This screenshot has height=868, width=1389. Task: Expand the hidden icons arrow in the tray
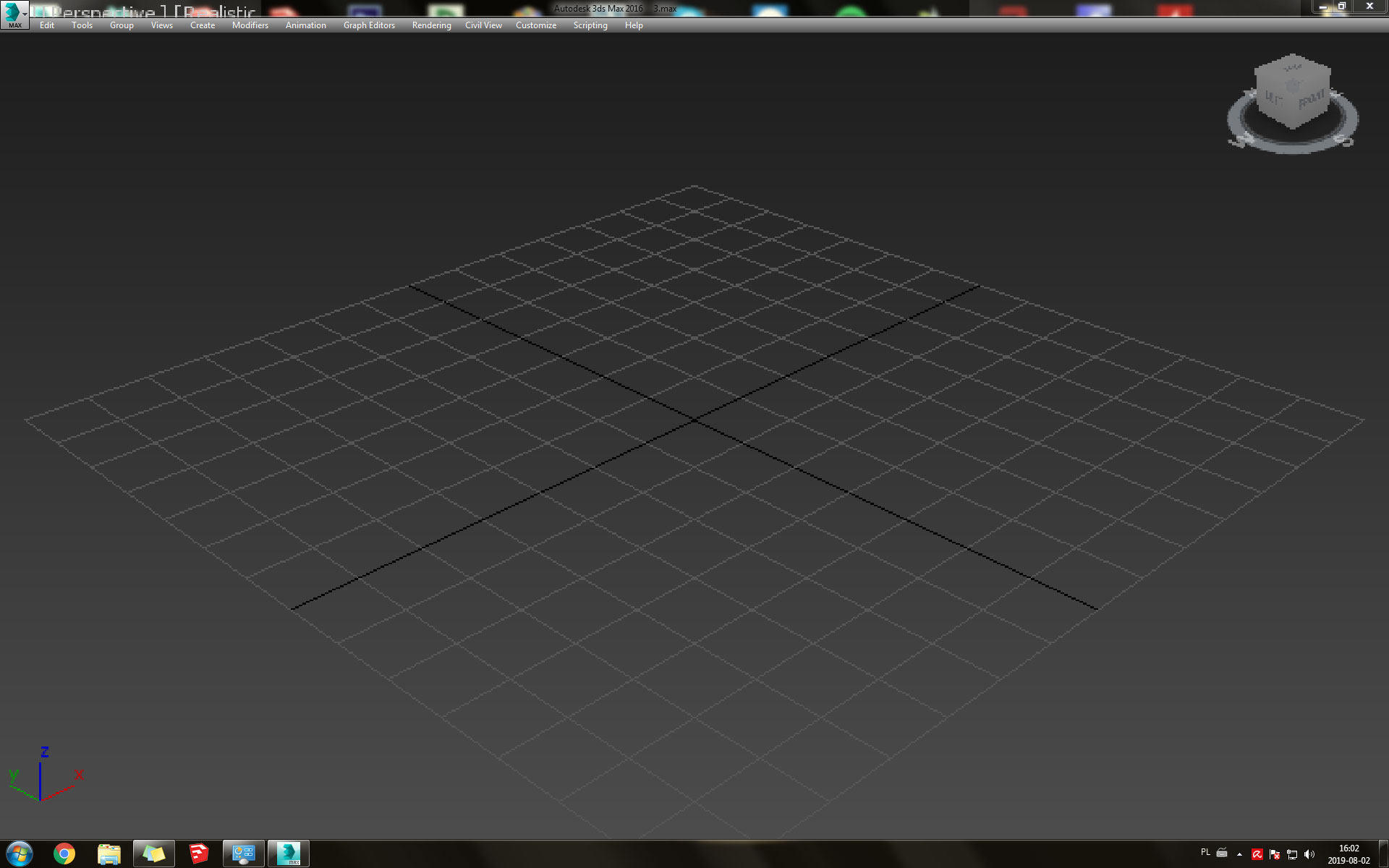(x=1239, y=854)
